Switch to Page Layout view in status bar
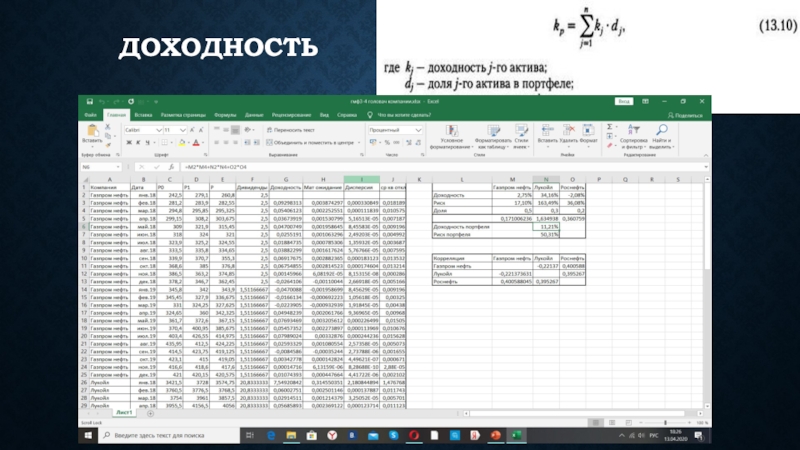The image size is (800, 450). coord(612,422)
